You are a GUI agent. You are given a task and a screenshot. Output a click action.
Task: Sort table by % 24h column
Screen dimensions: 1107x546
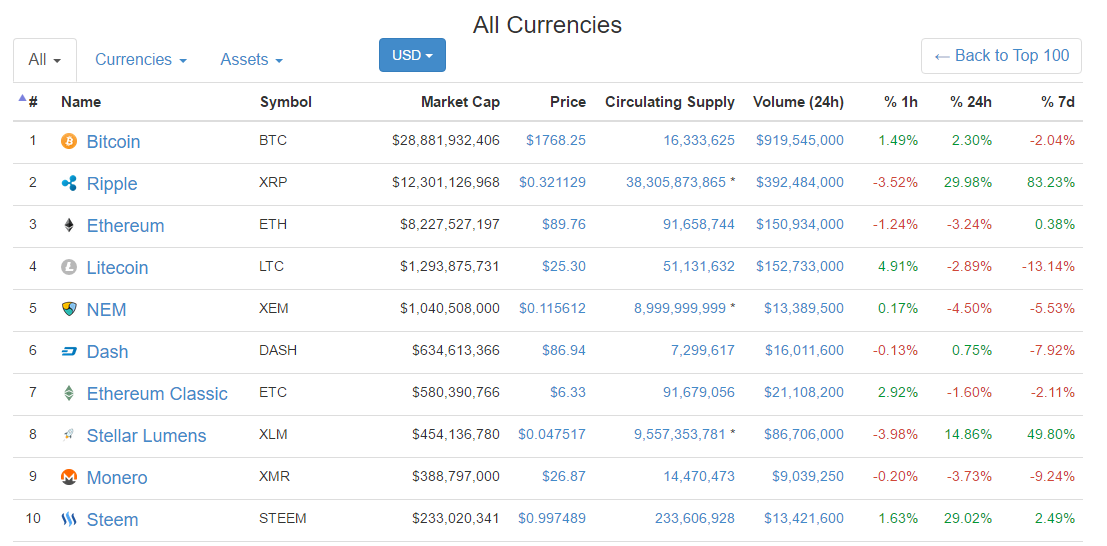click(970, 102)
